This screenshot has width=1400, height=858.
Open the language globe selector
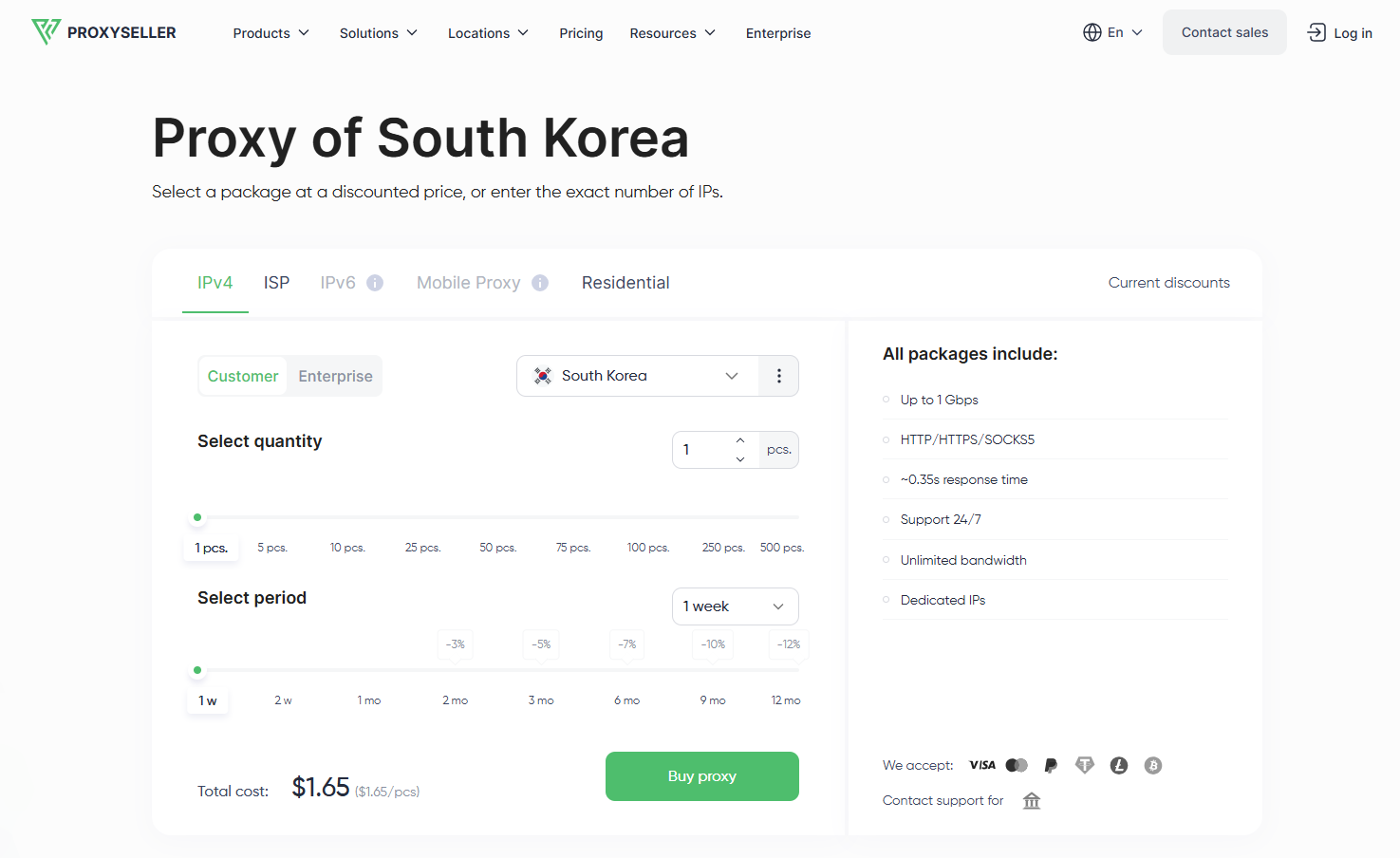(1112, 32)
